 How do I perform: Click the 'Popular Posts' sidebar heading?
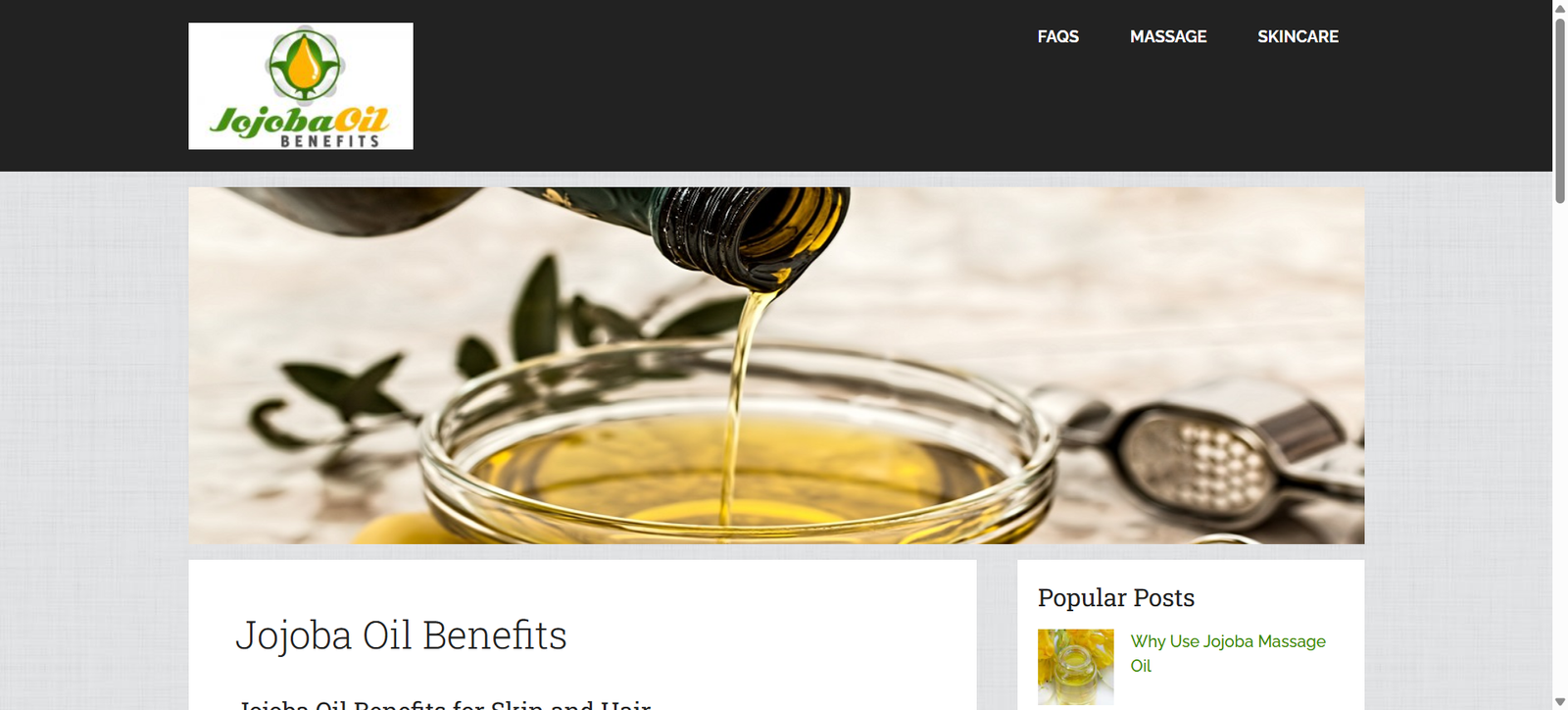click(x=1116, y=597)
